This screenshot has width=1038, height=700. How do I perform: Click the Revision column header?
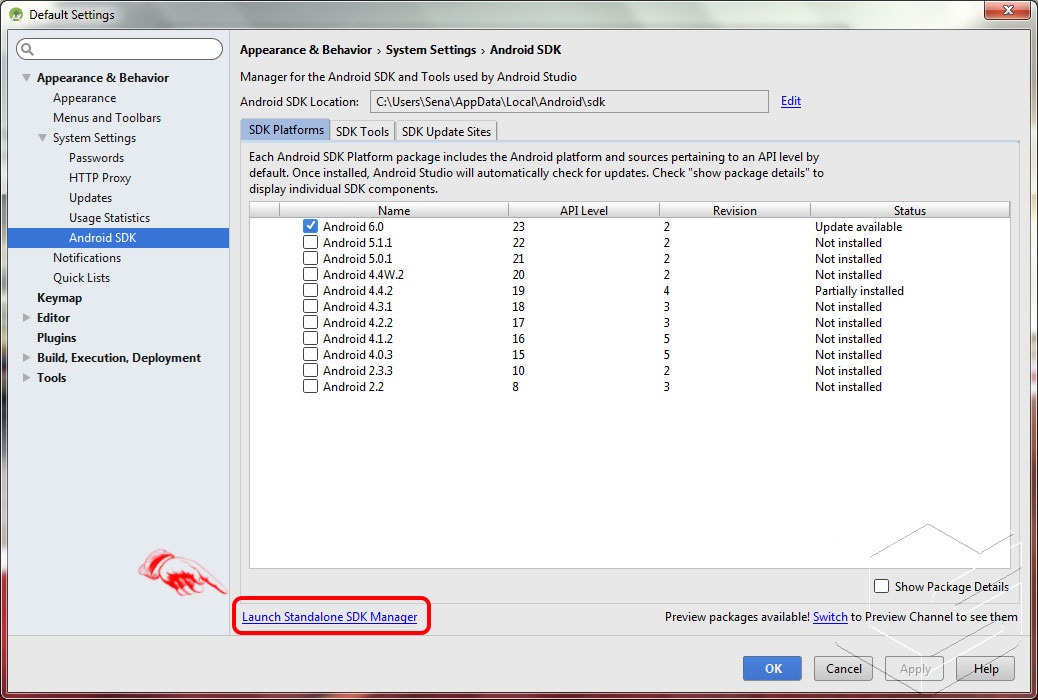(x=735, y=210)
